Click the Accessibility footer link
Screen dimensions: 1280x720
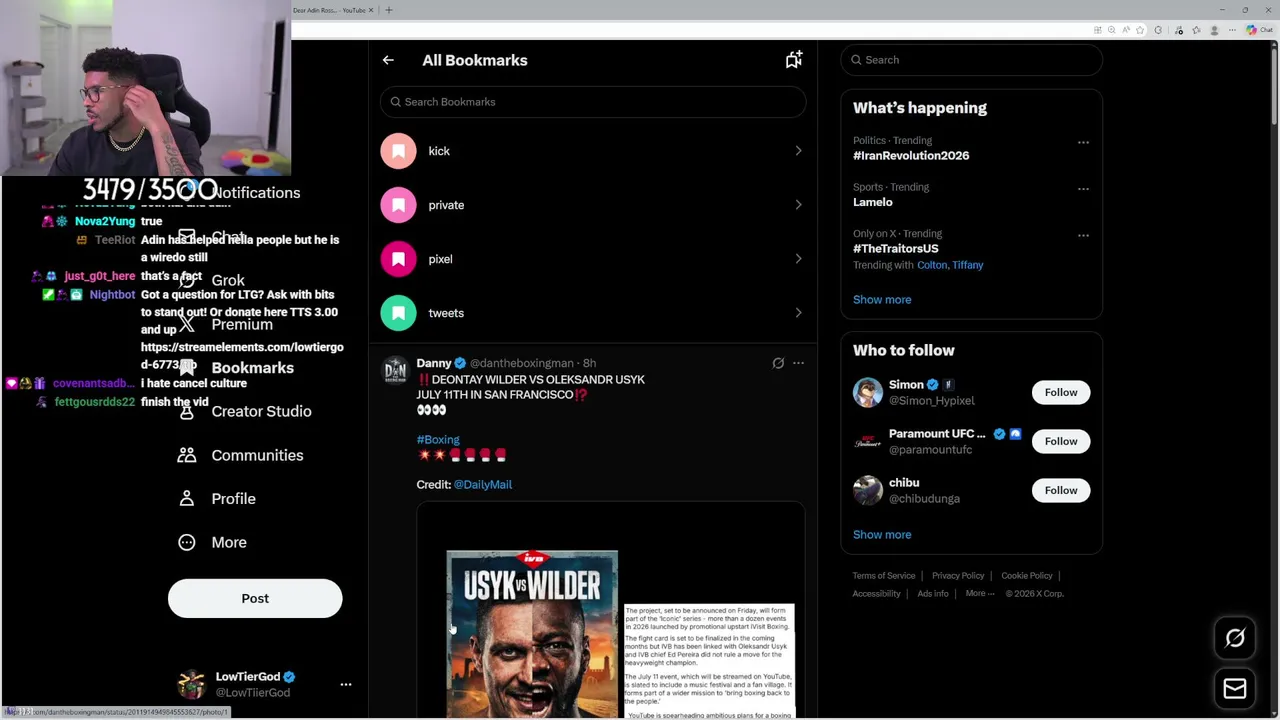(877, 594)
